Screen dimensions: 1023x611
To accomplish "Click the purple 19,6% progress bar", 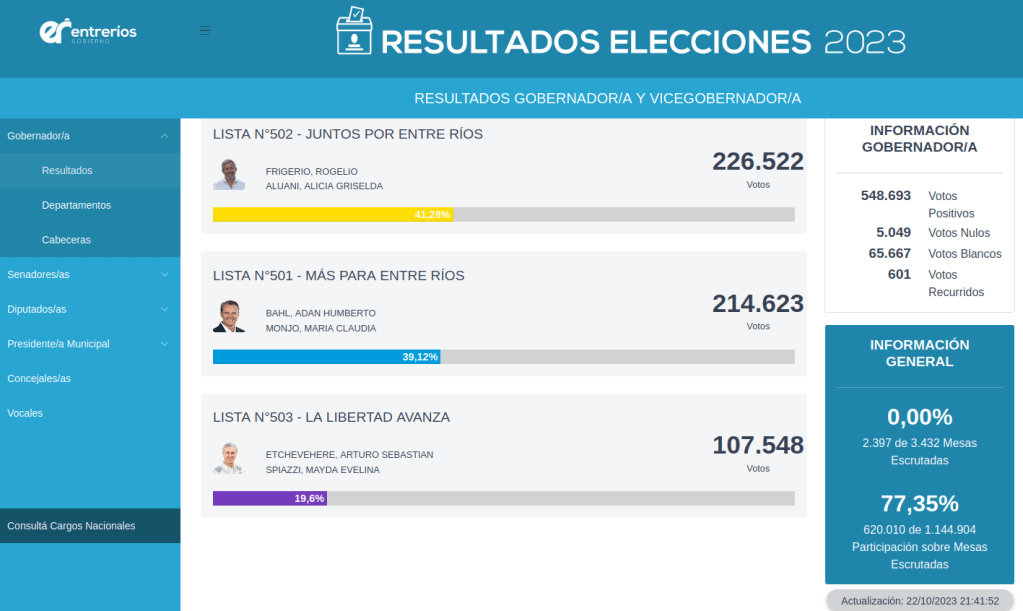I will point(270,499).
